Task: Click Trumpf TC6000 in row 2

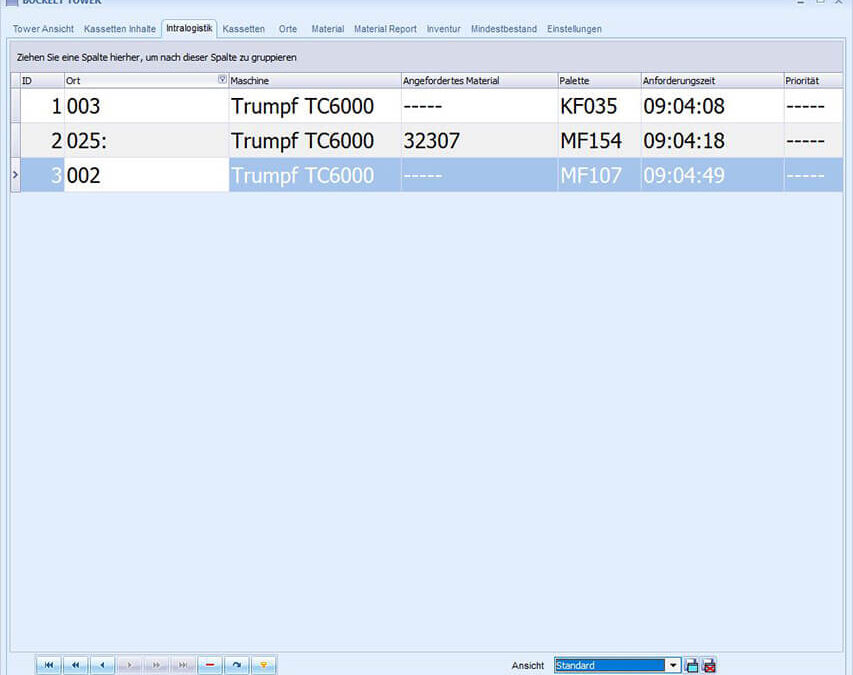Action: point(315,140)
